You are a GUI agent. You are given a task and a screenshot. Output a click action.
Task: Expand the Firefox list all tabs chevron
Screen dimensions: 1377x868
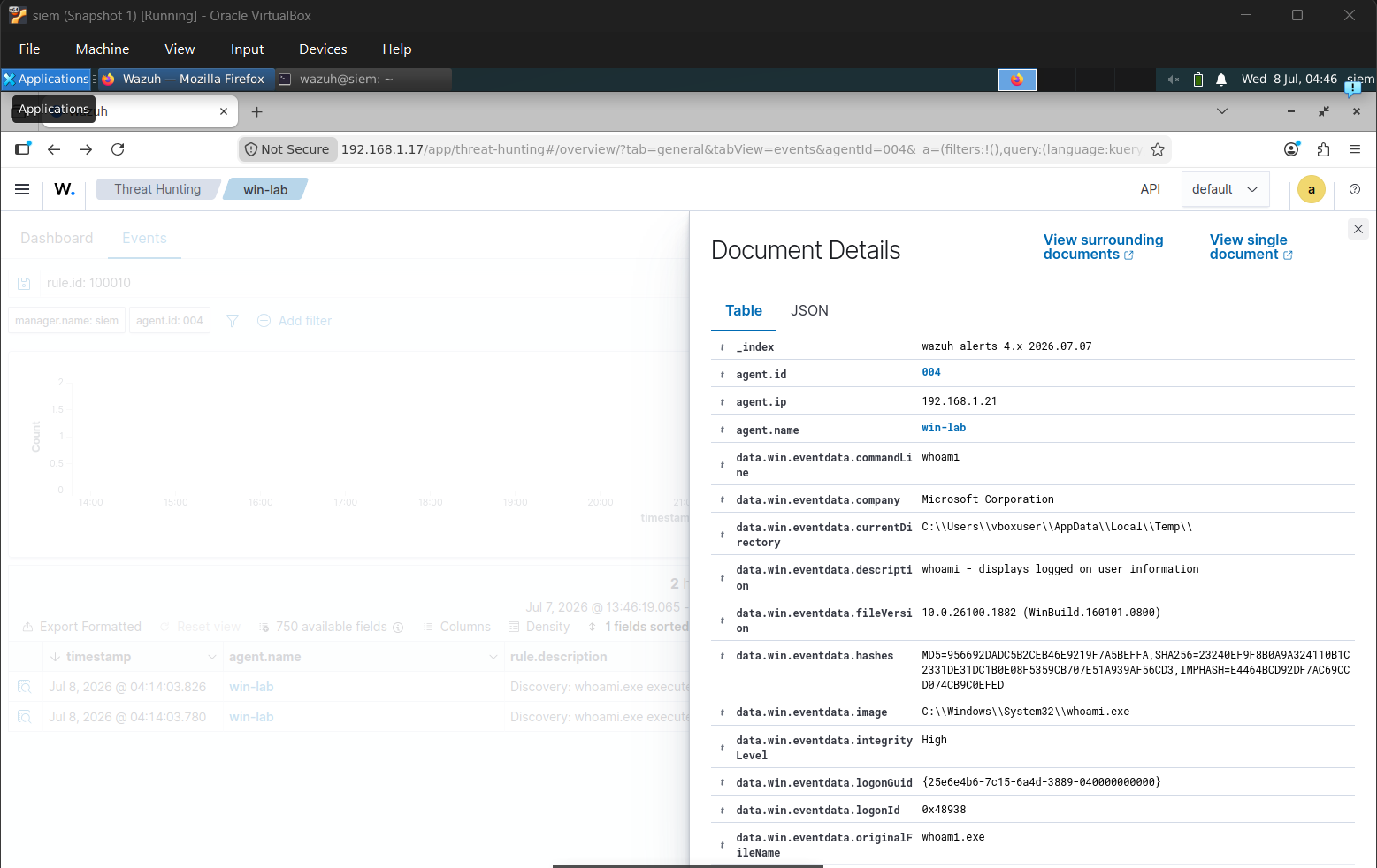tap(1222, 111)
